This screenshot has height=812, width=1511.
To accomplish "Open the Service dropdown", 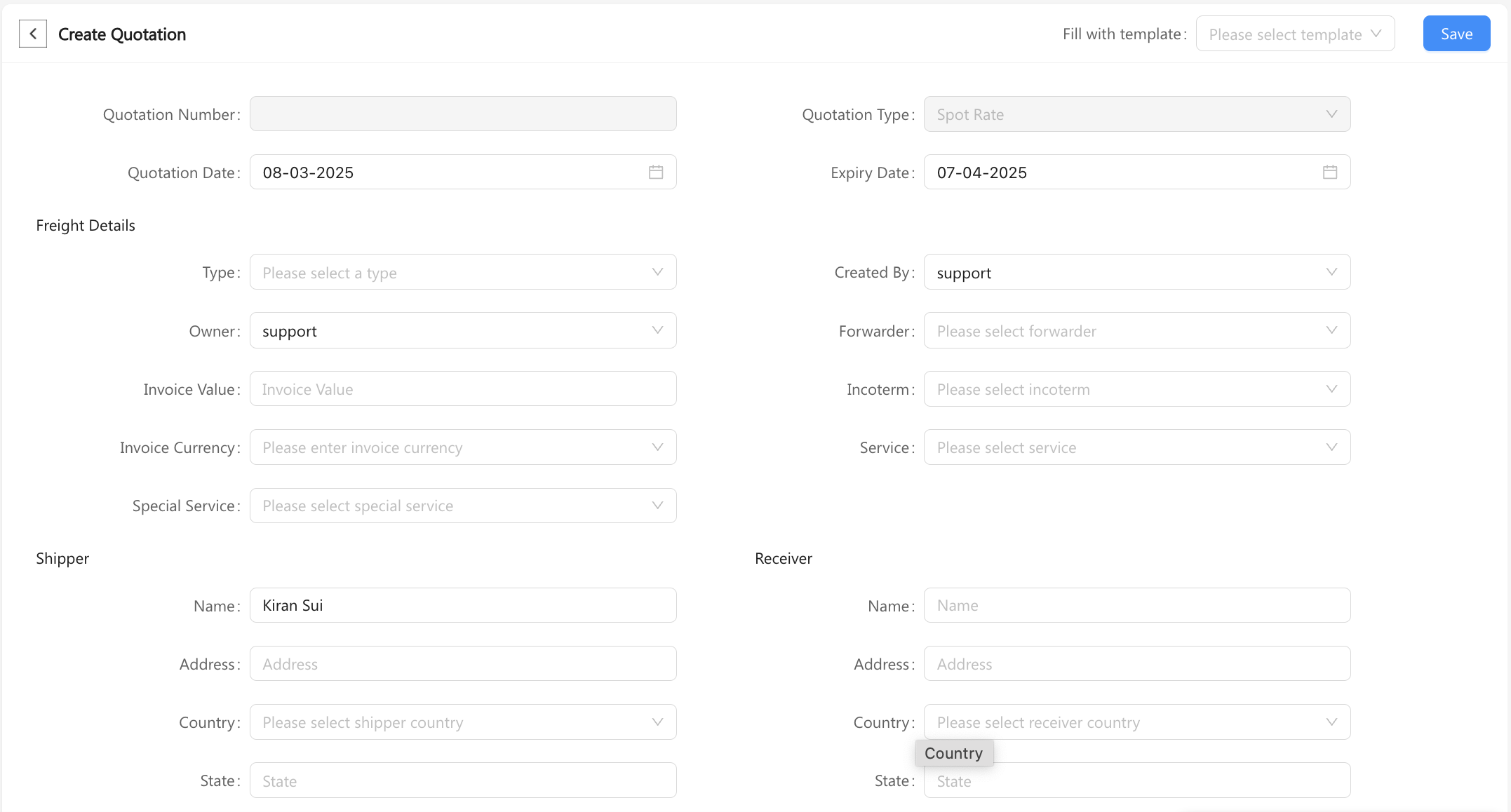I will coord(1137,447).
